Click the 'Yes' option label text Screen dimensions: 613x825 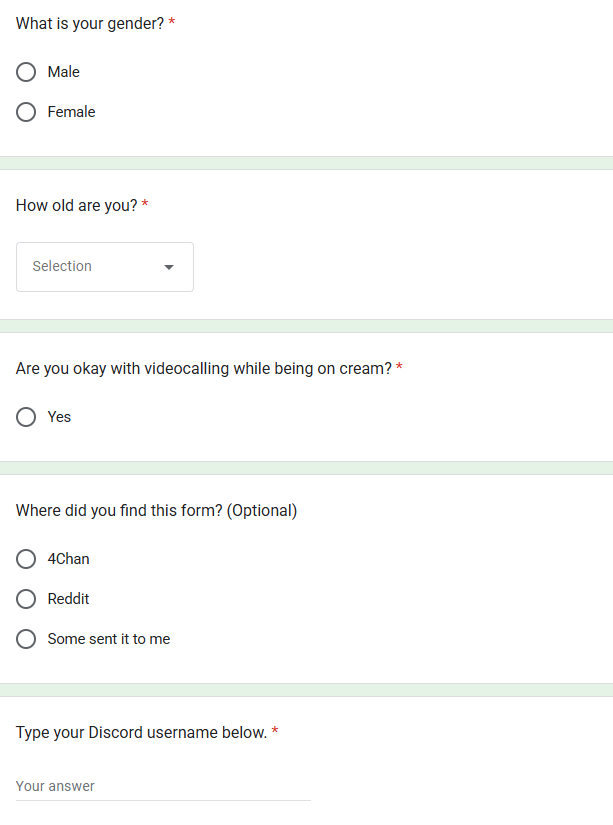point(59,417)
